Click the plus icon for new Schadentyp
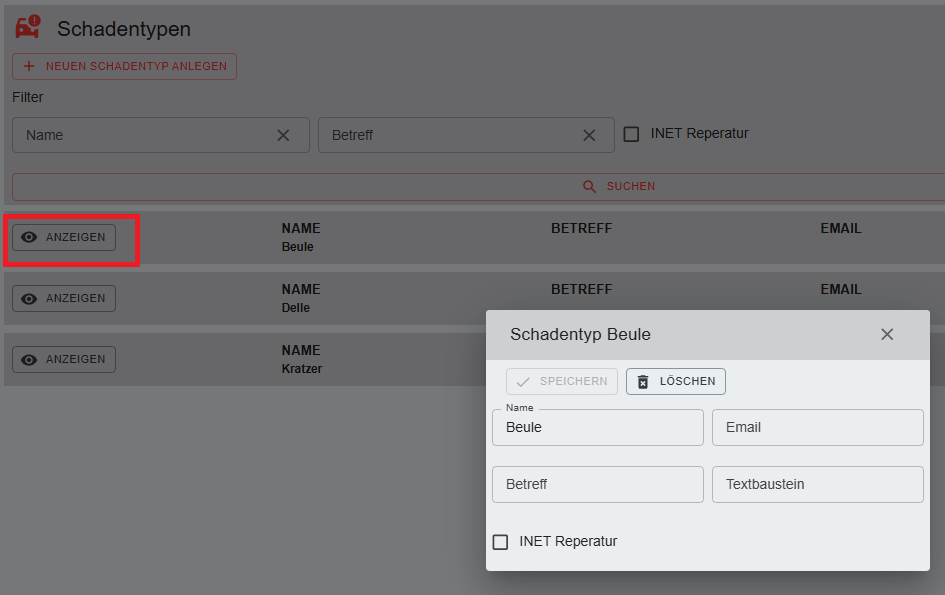 click(29, 67)
